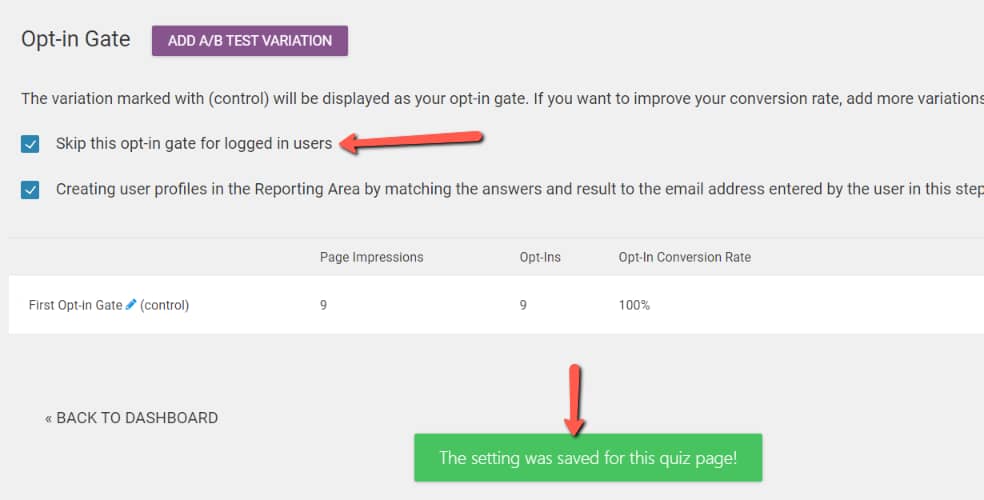Image resolution: width=984 pixels, height=500 pixels.
Task: Uncheck Skip this opt-in gate for logged in users
Action: [30, 144]
